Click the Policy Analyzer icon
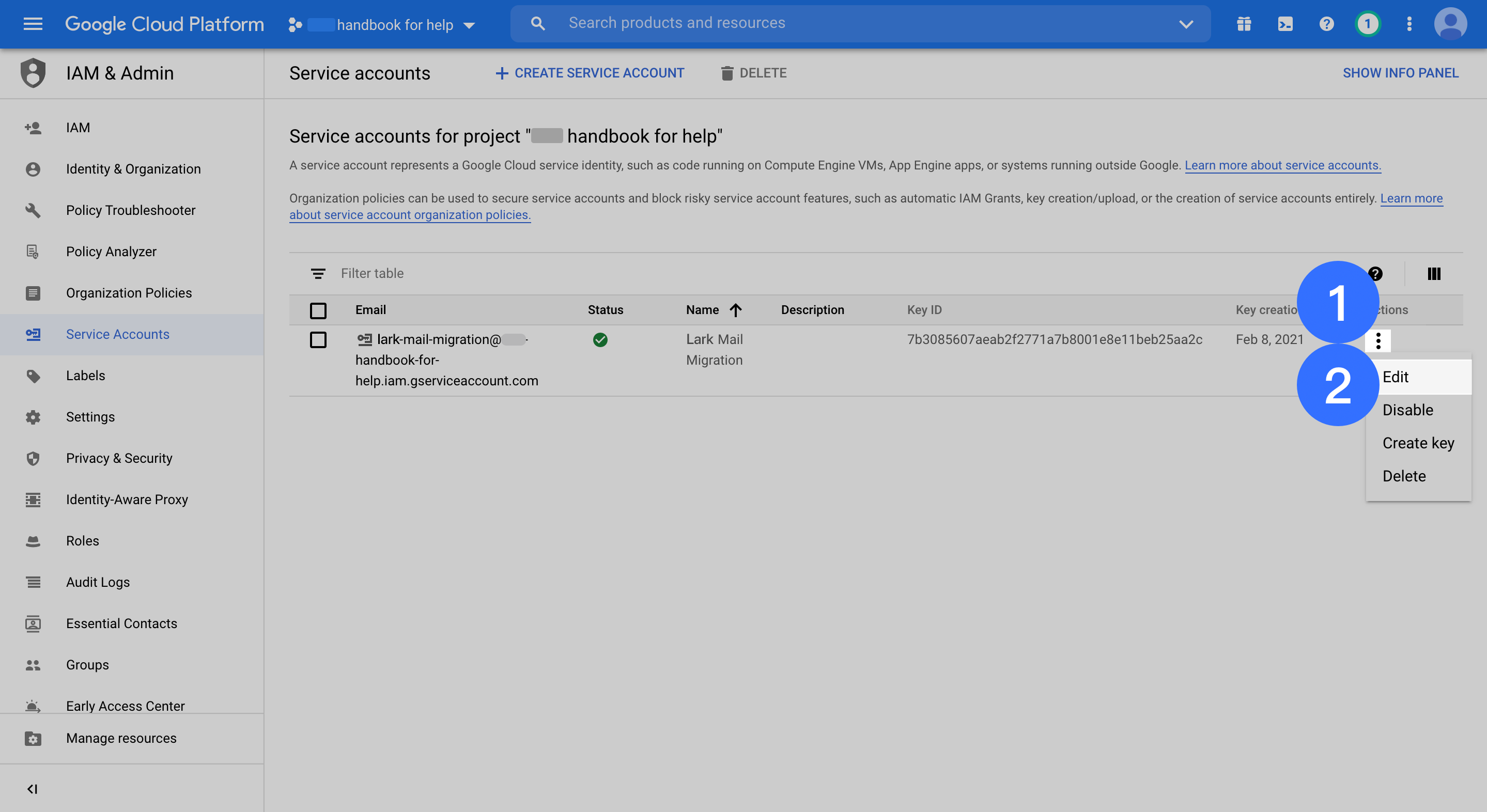 [33, 252]
